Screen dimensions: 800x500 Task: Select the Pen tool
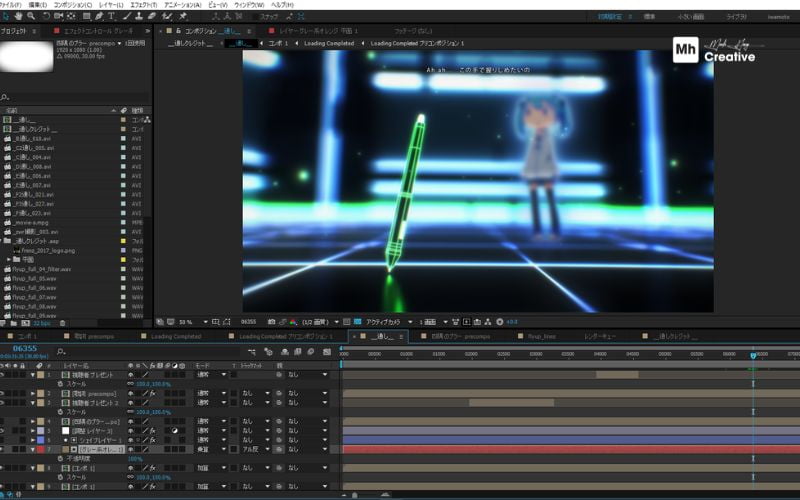99,16
